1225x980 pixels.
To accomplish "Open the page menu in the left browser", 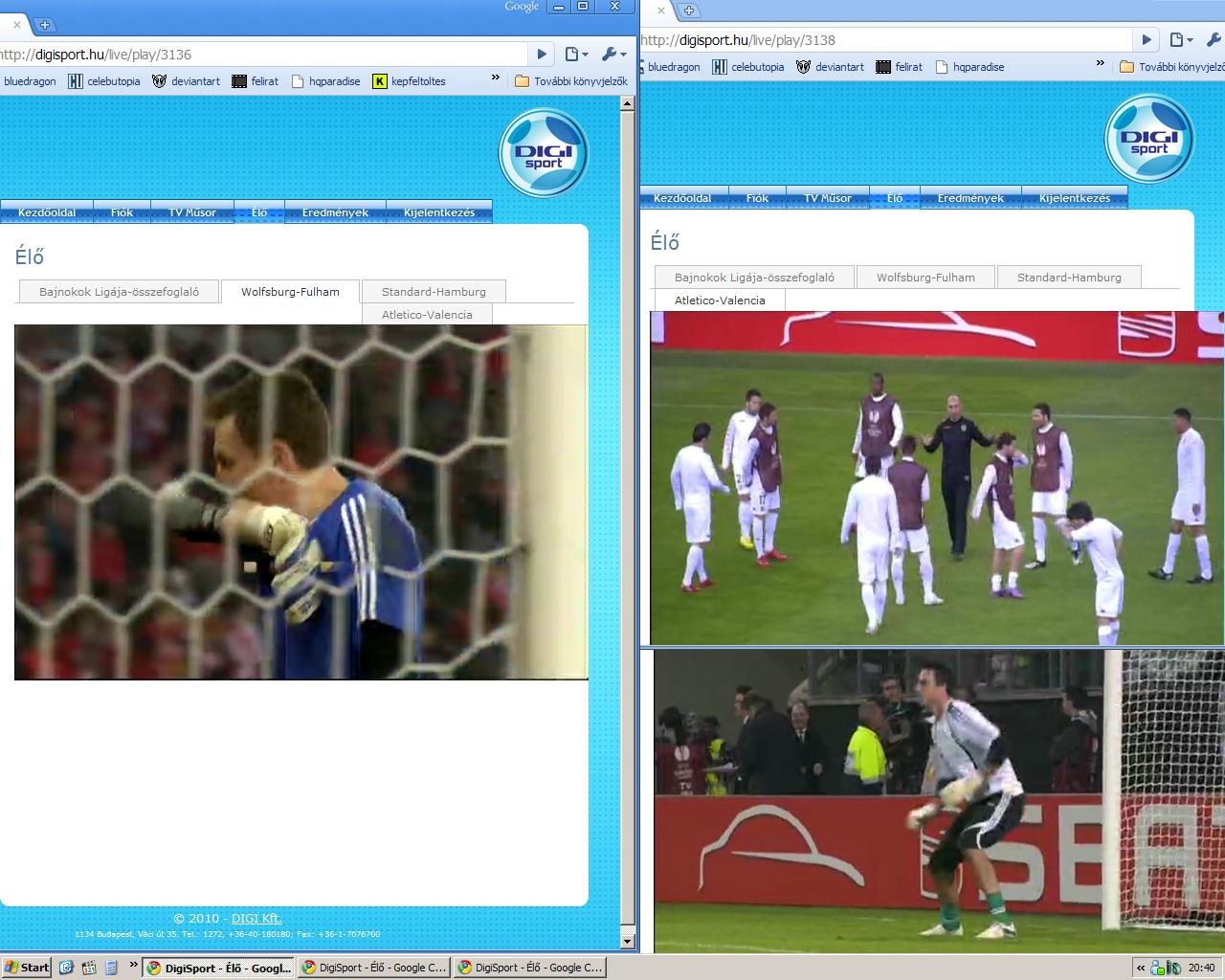I will (x=576, y=55).
